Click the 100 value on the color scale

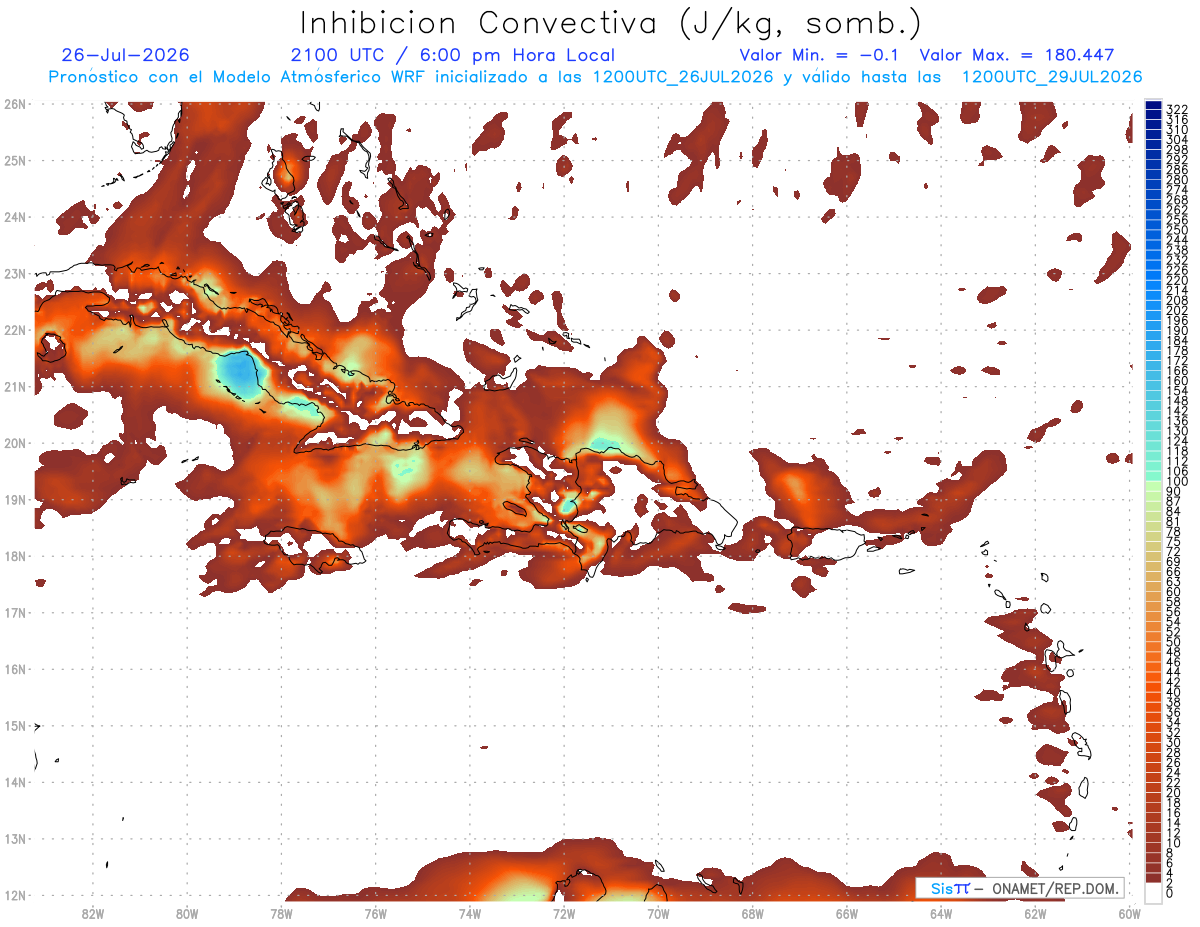click(x=1177, y=481)
